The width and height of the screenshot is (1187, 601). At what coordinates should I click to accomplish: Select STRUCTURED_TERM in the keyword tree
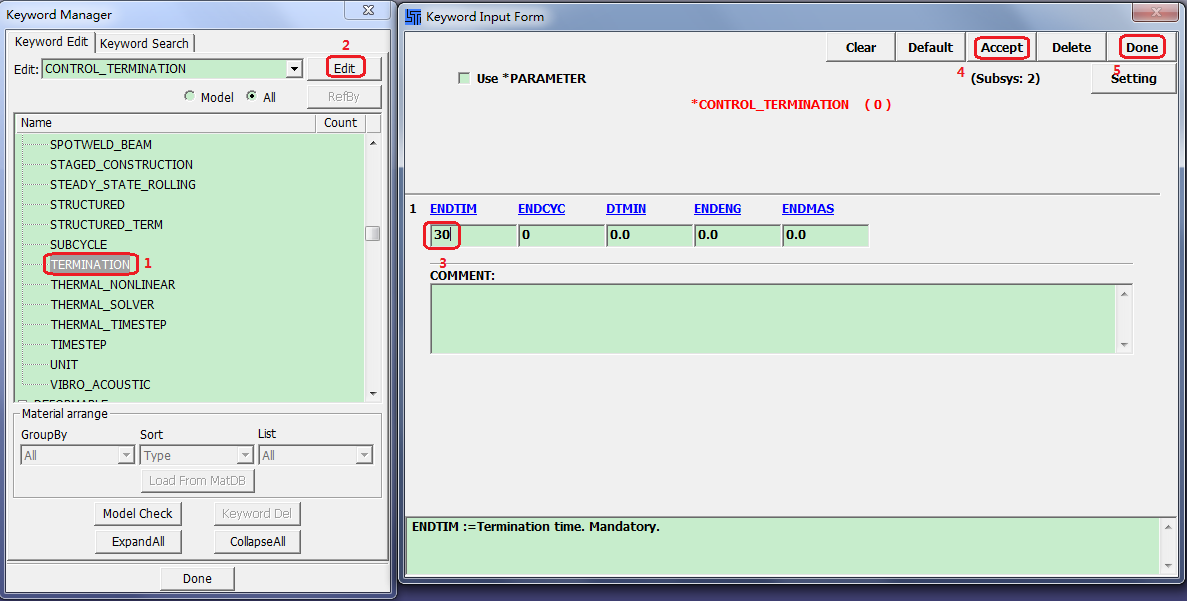(x=106, y=225)
